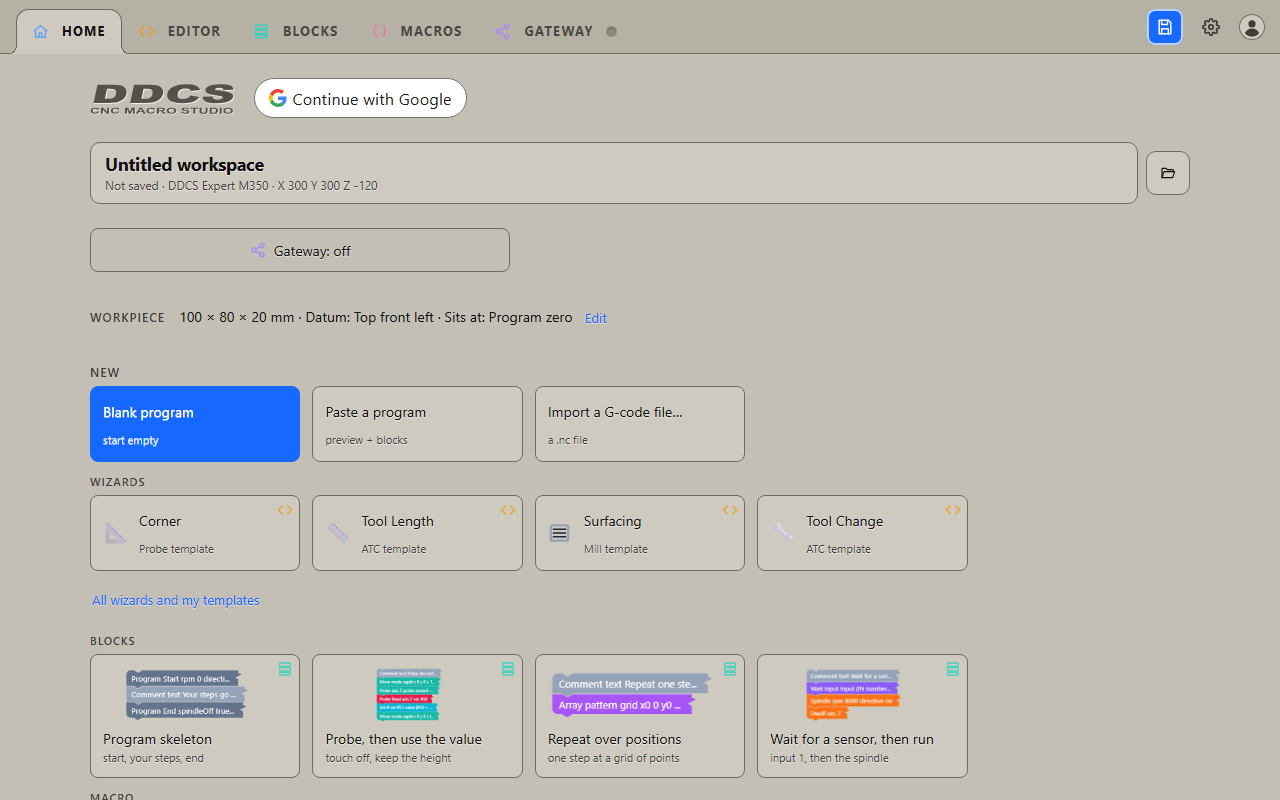The image size is (1280, 800).
Task: Click blocks icon on Repeat over positions card
Action: [730, 668]
